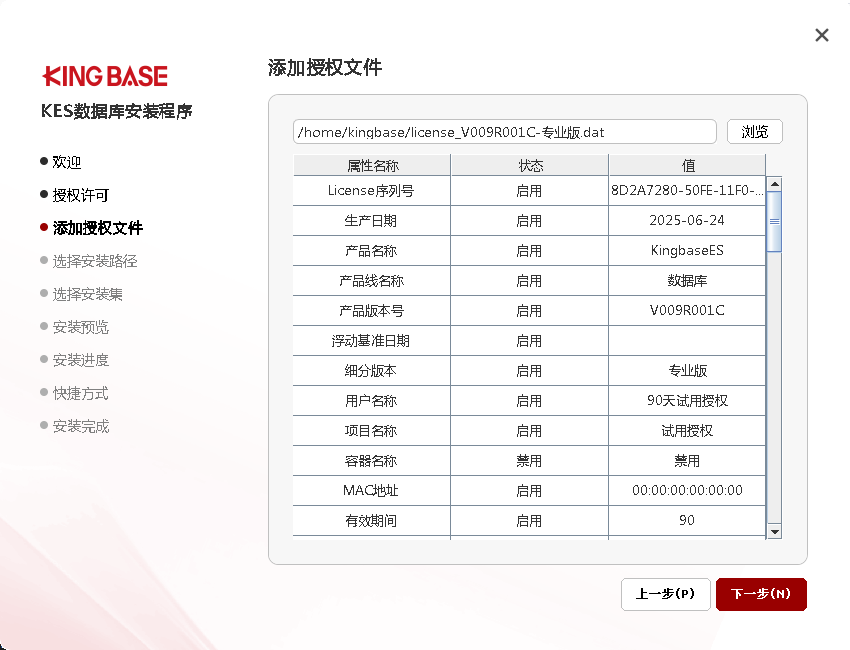Select the License序列号 table row
The image size is (850, 650).
coord(372,190)
